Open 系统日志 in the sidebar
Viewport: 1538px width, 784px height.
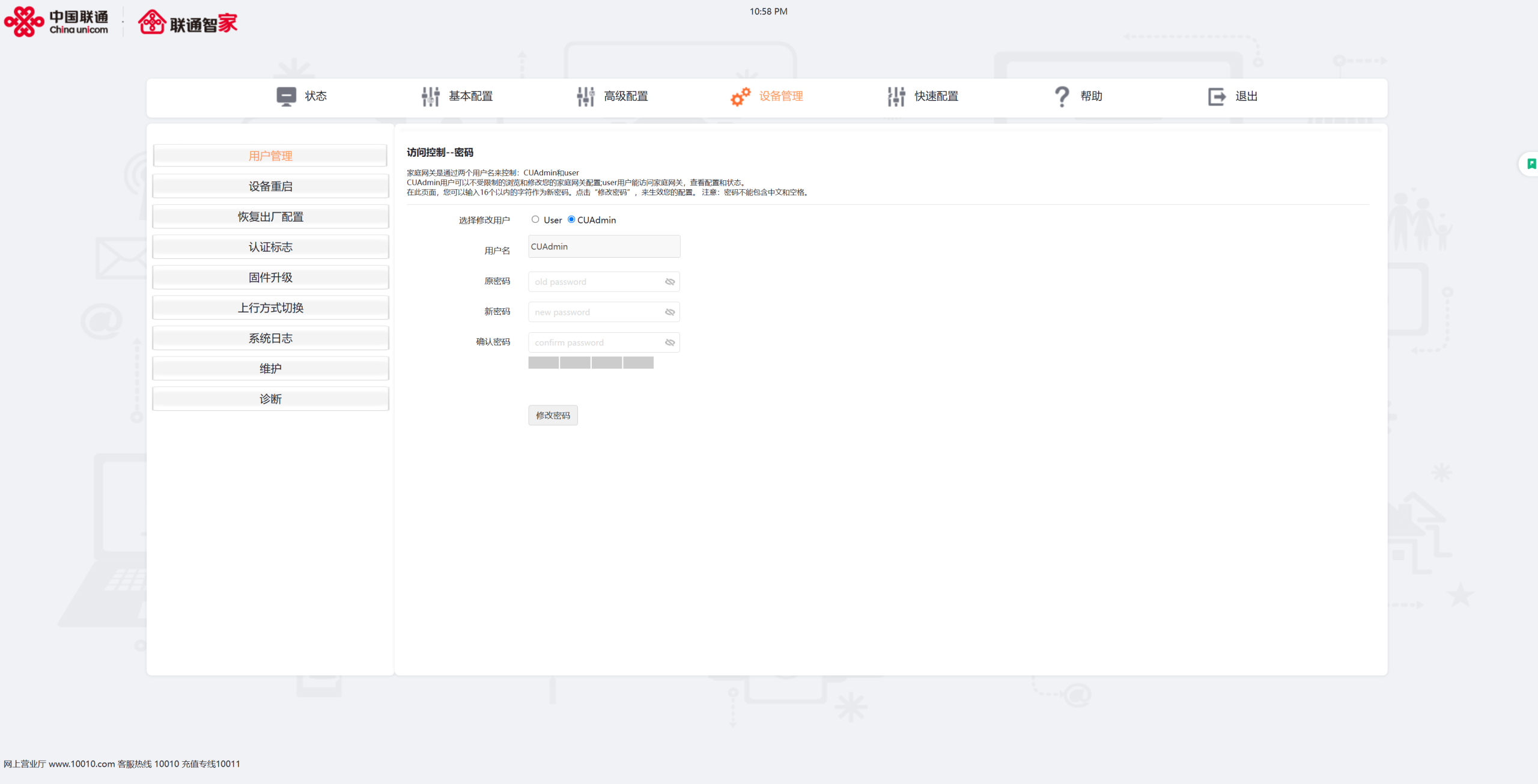point(270,338)
